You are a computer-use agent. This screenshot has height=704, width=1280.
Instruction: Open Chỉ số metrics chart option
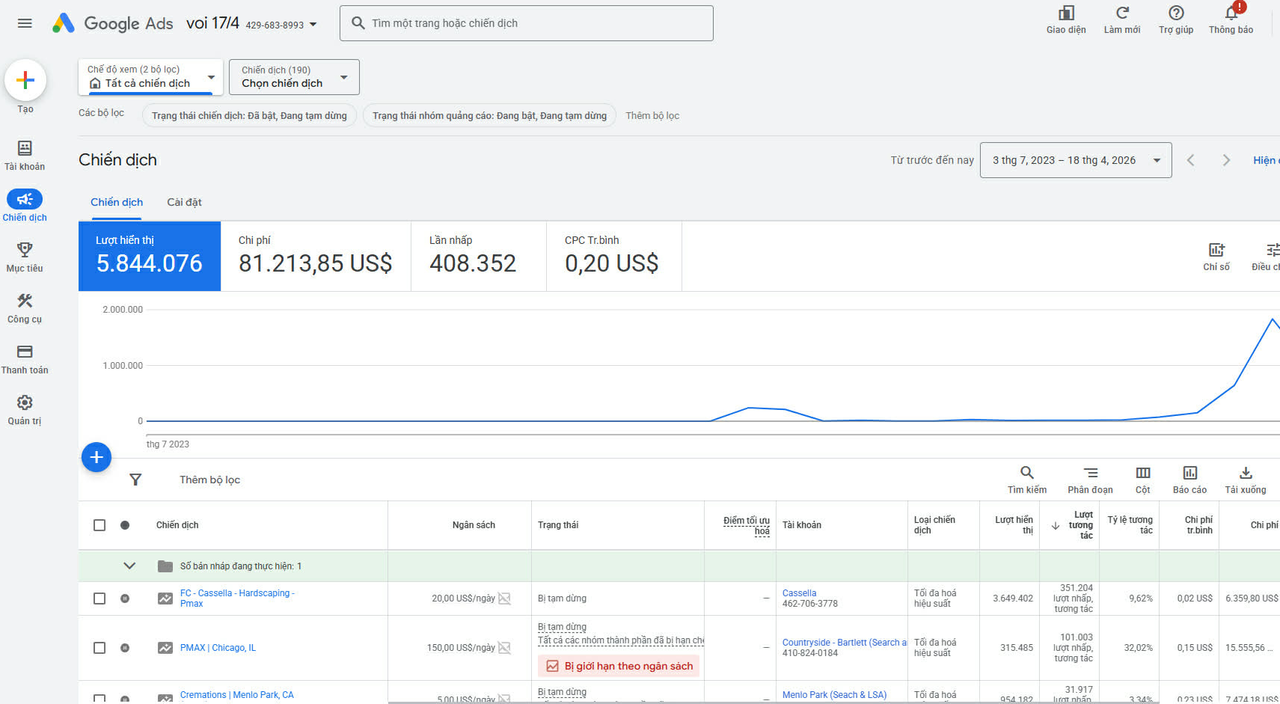pos(1217,257)
